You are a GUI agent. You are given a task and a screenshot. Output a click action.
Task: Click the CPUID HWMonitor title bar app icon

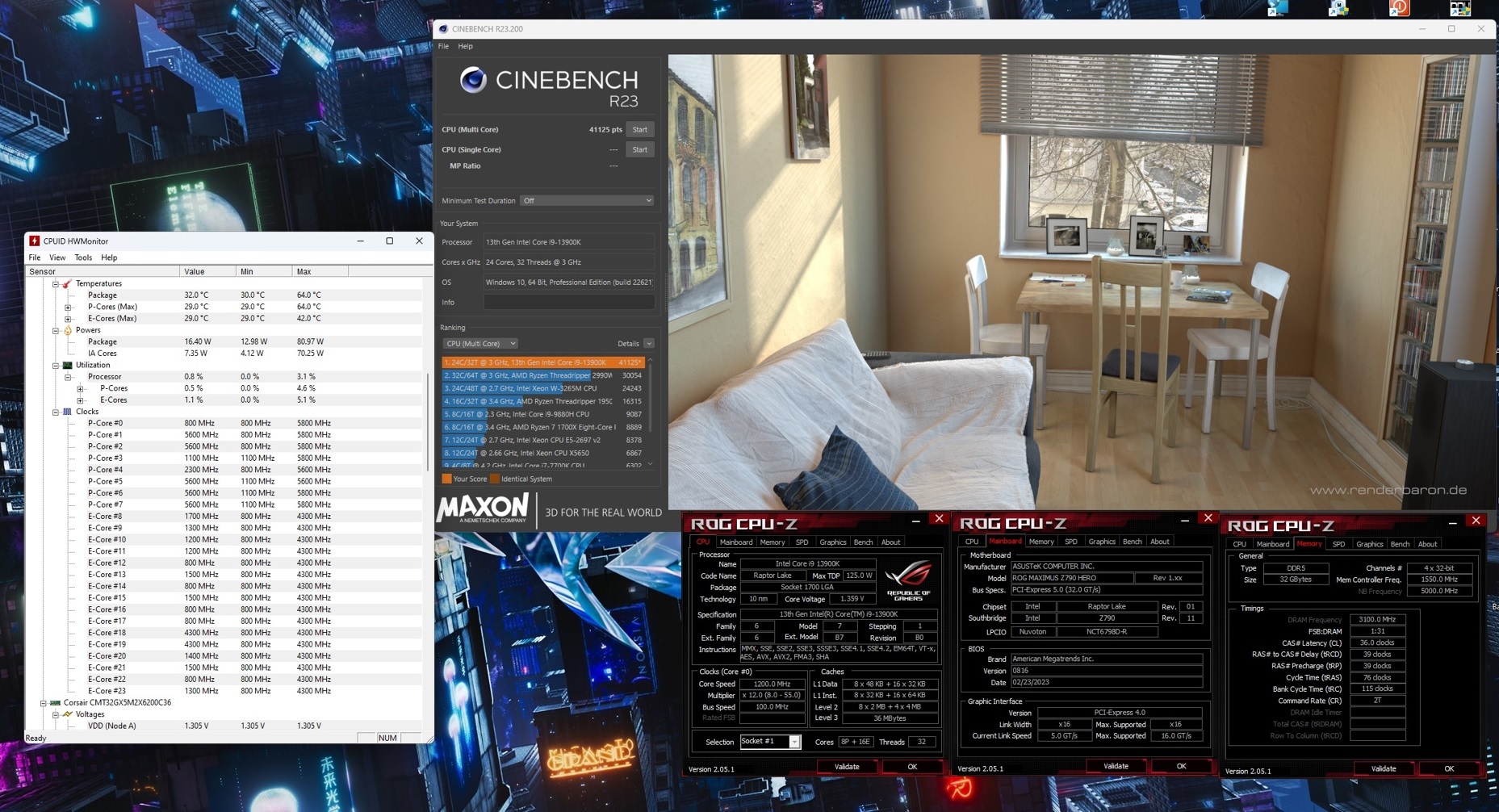[x=34, y=241]
